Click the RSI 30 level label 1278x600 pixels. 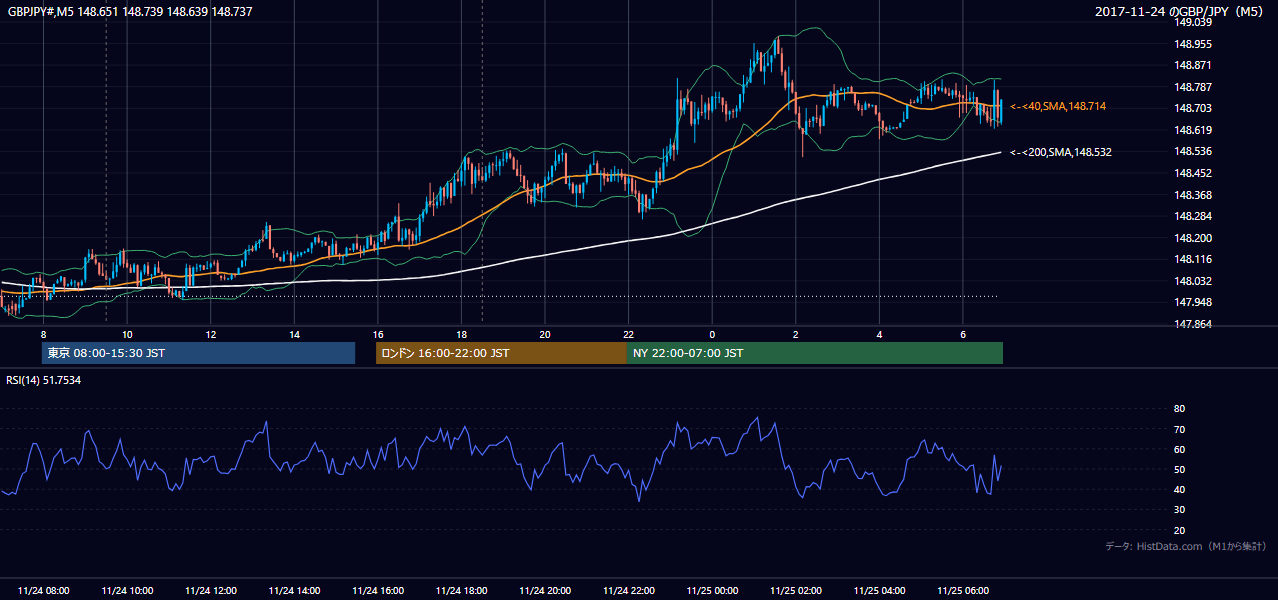pos(1179,510)
